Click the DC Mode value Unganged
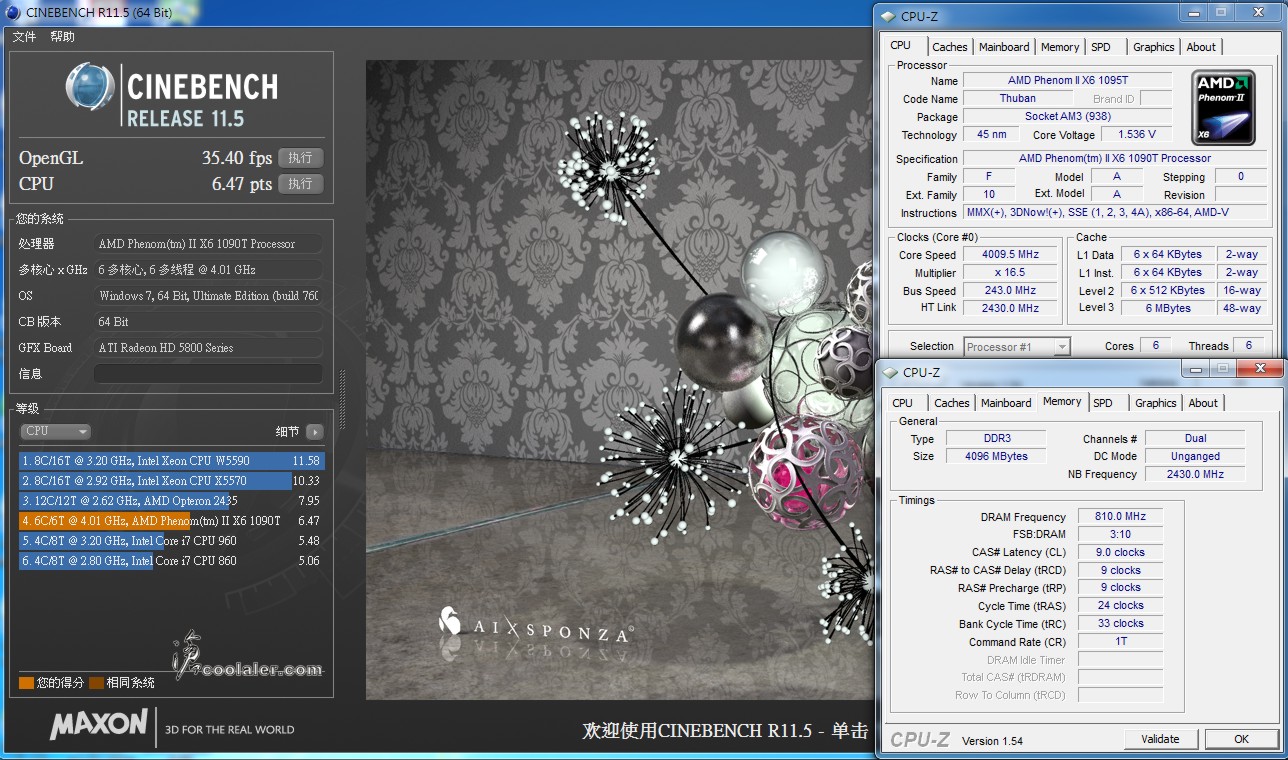The height and width of the screenshot is (760, 1288). pos(1195,456)
